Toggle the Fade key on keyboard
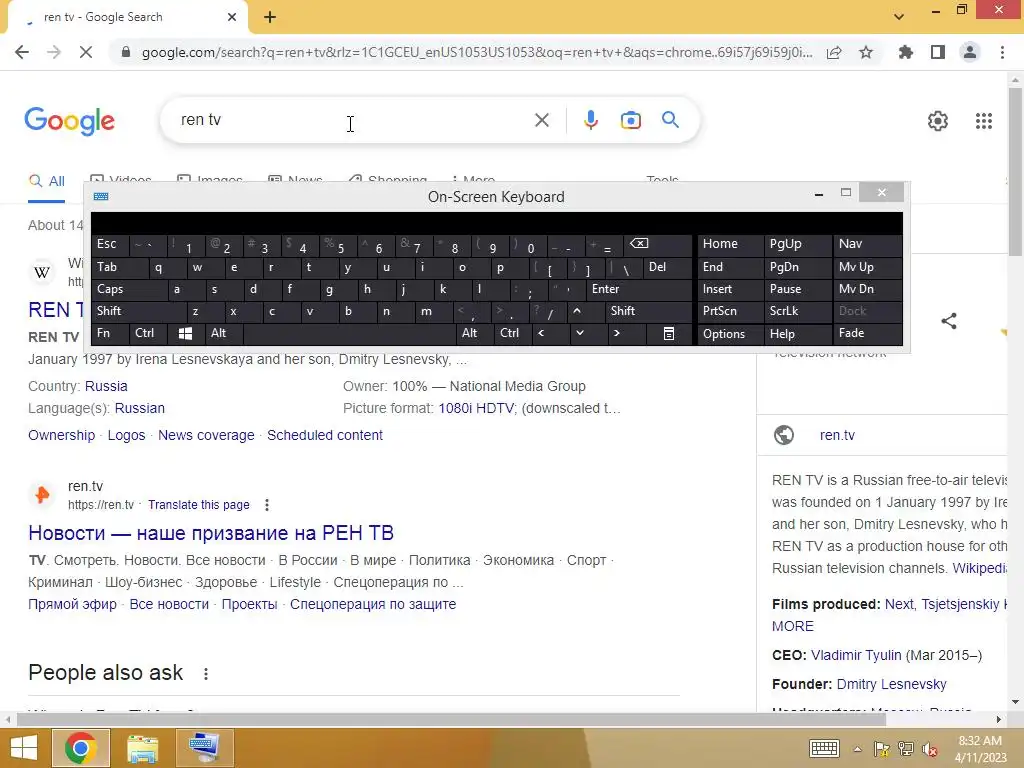Viewport: 1024px width, 768px height. click(867, 334)
